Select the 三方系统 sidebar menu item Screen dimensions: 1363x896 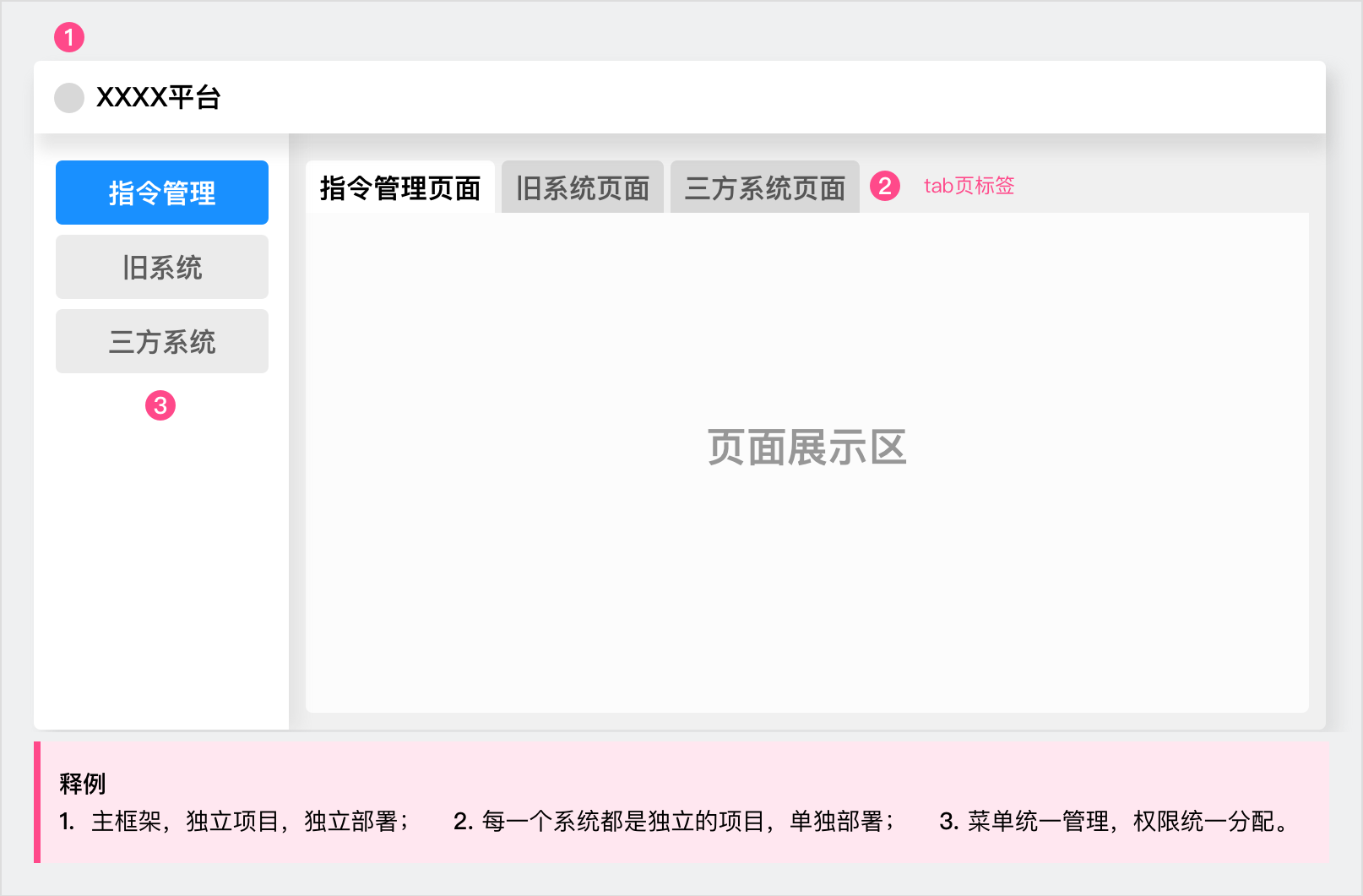161,341
